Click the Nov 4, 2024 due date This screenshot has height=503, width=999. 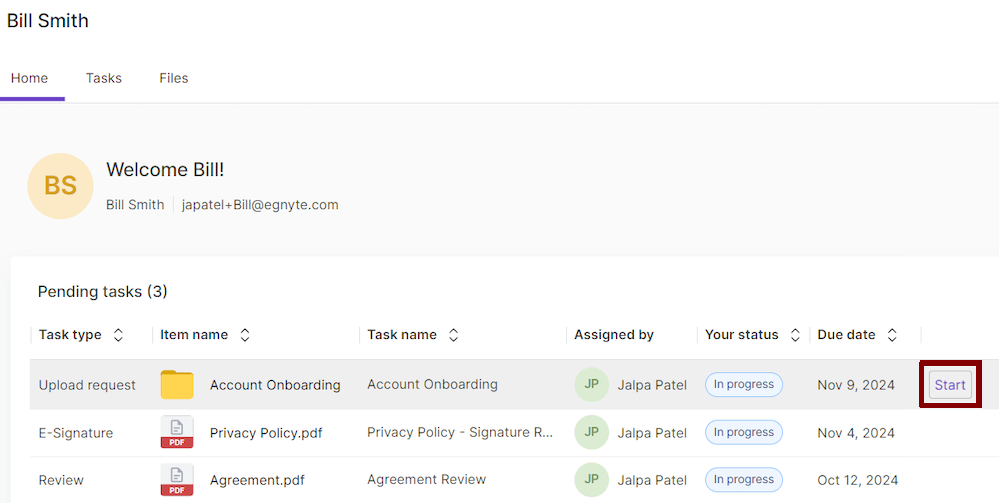(856, 433)
